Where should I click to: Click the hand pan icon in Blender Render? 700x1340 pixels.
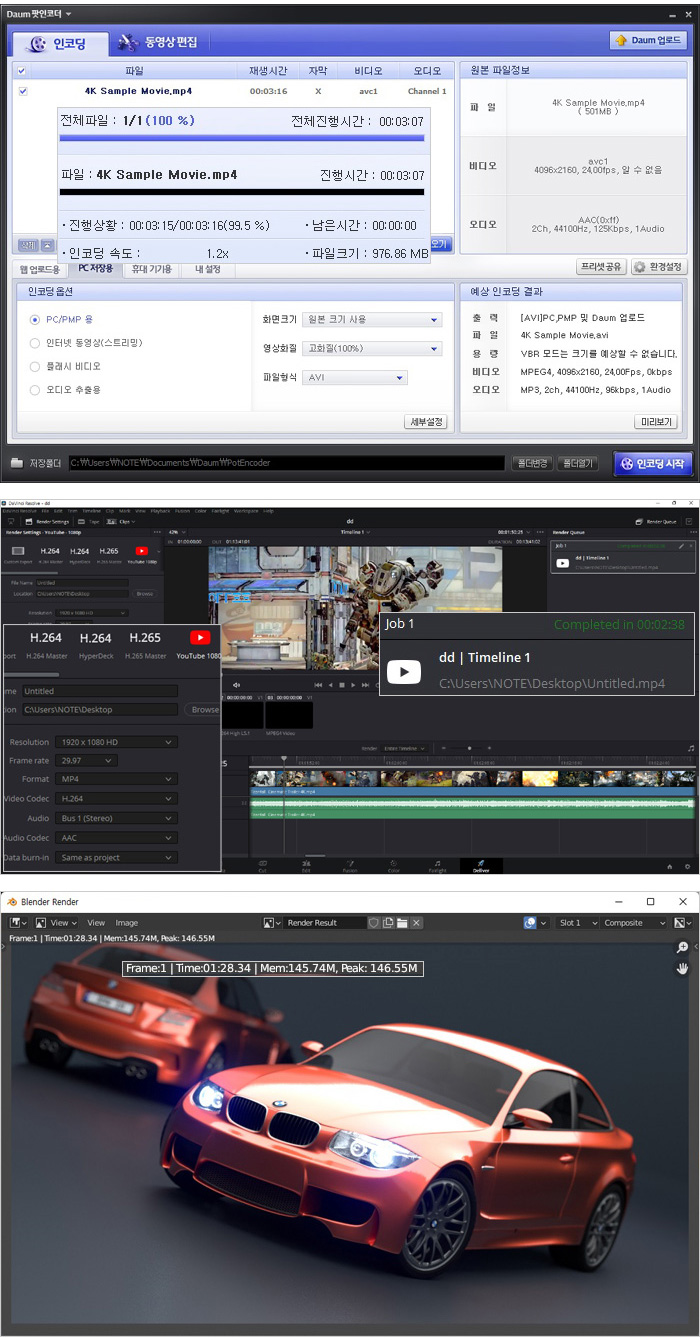tap(683, 968)
